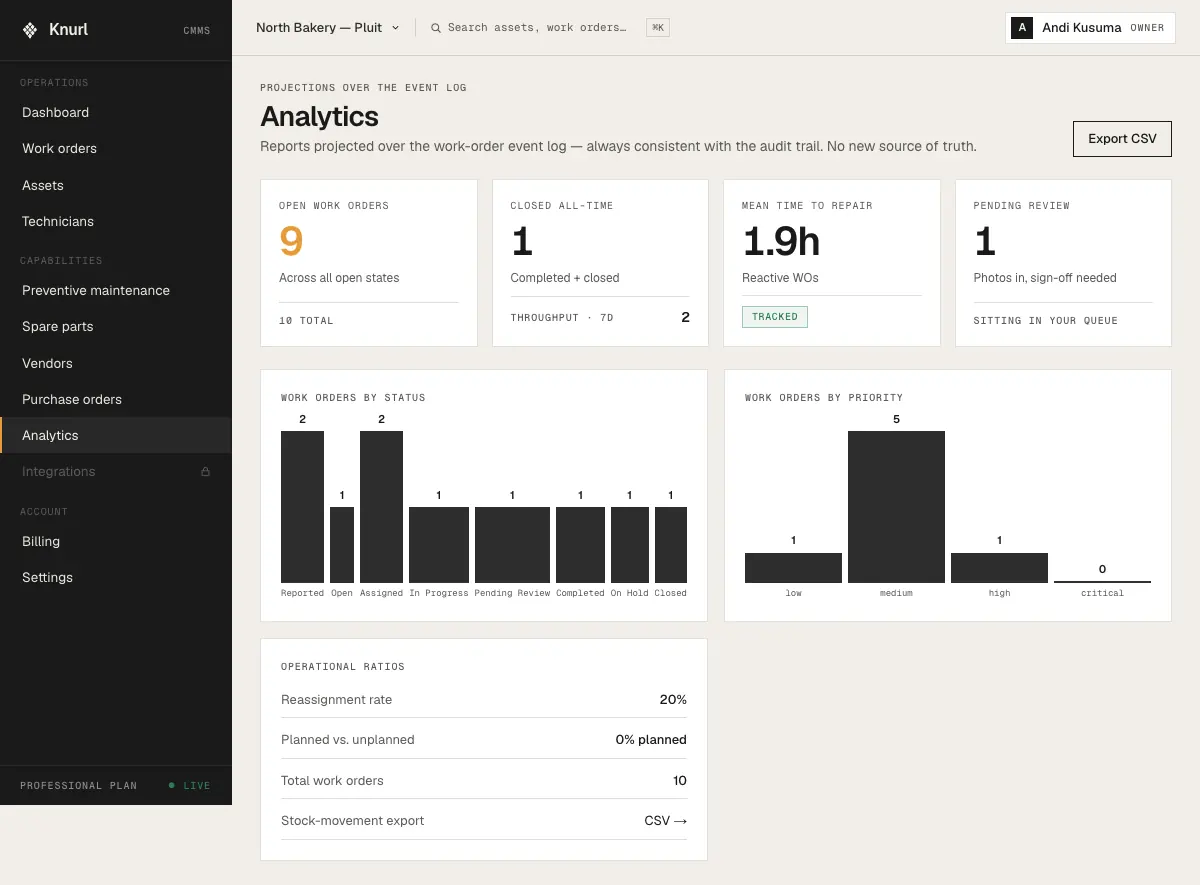1200x885 pixels.
Task: Open Assets in the sidebar
Action: (x=116, y=185)
